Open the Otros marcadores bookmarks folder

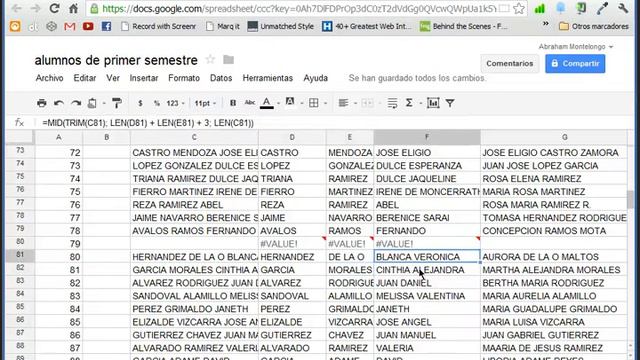(x=594, y=27)
